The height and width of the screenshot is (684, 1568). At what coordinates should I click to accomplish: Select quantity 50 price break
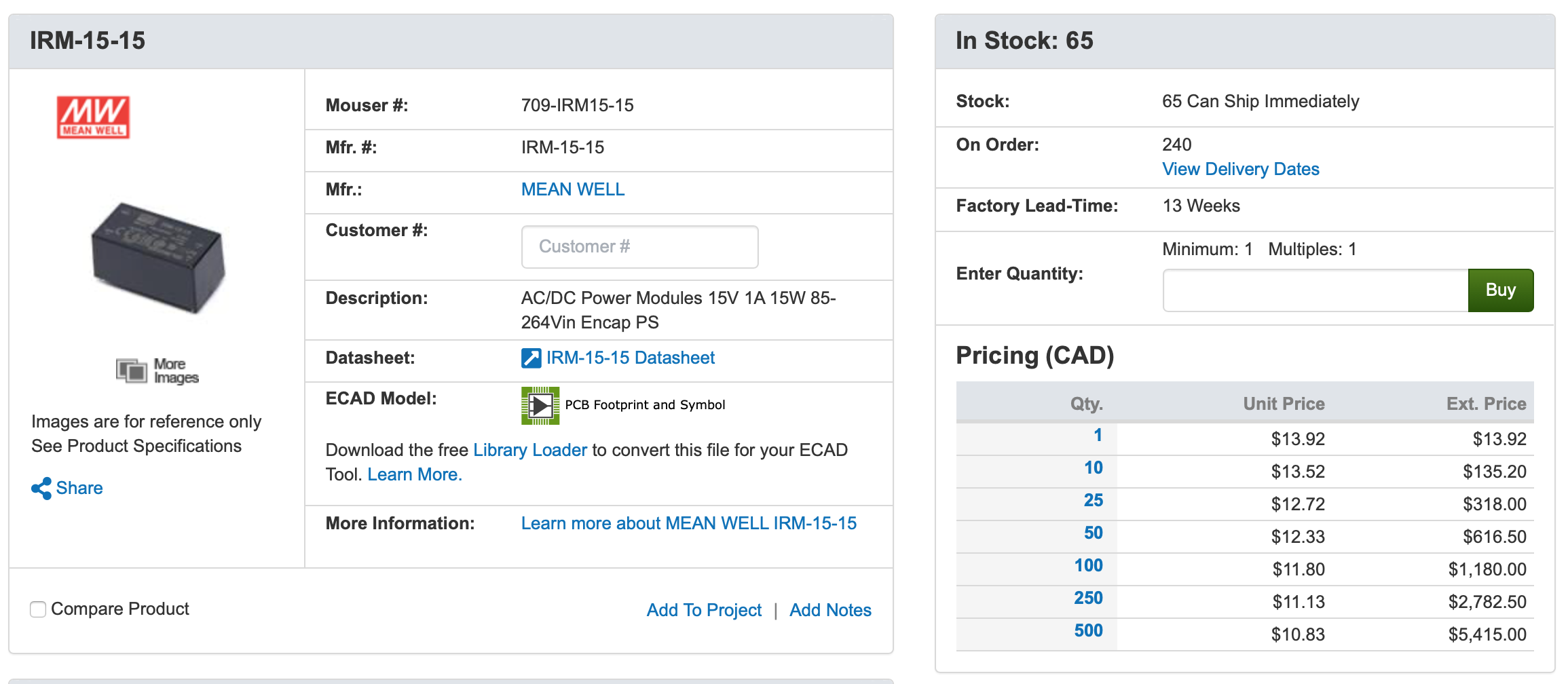pyautogui.click(x=1093, y=533)
